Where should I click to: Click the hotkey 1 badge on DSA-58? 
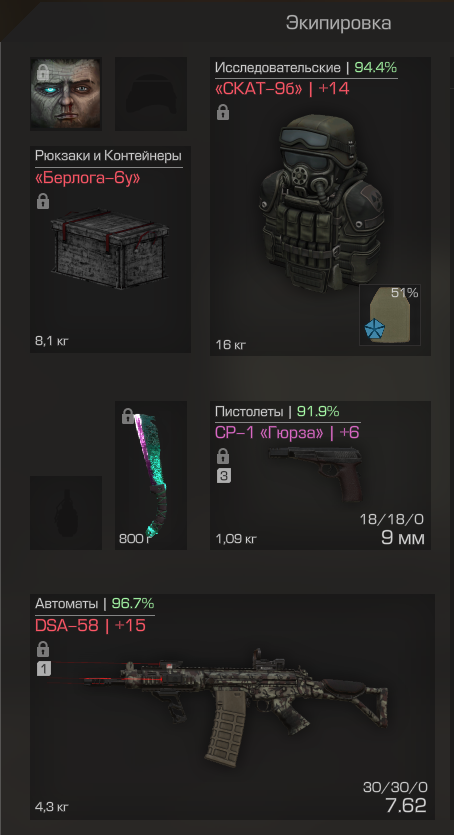point(44,668)
